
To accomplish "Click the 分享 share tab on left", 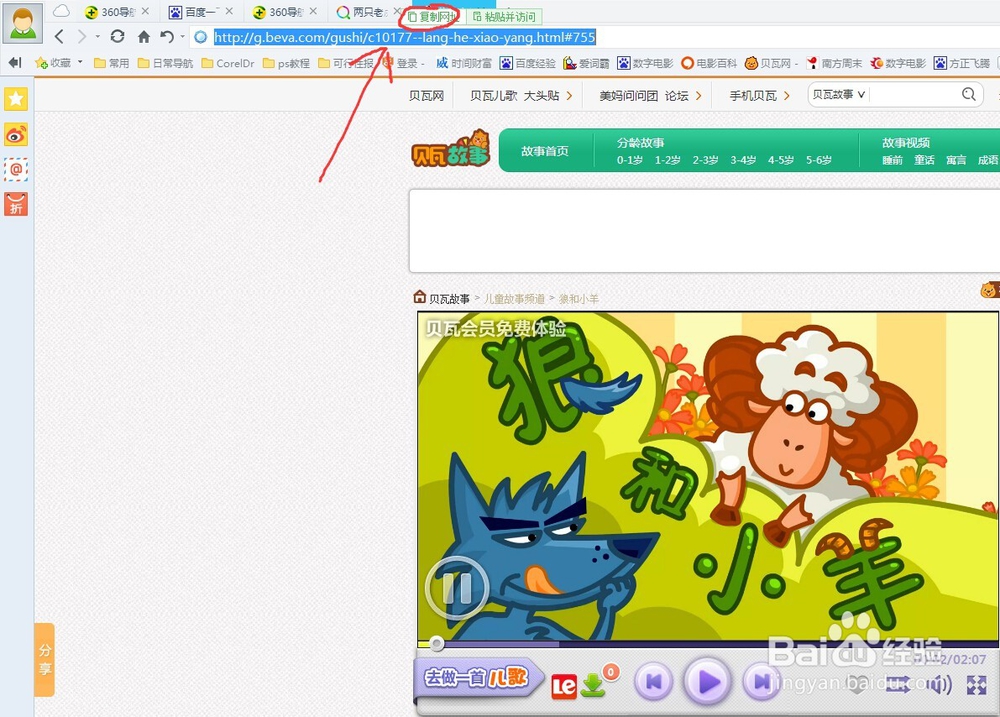I will (45, 660).
